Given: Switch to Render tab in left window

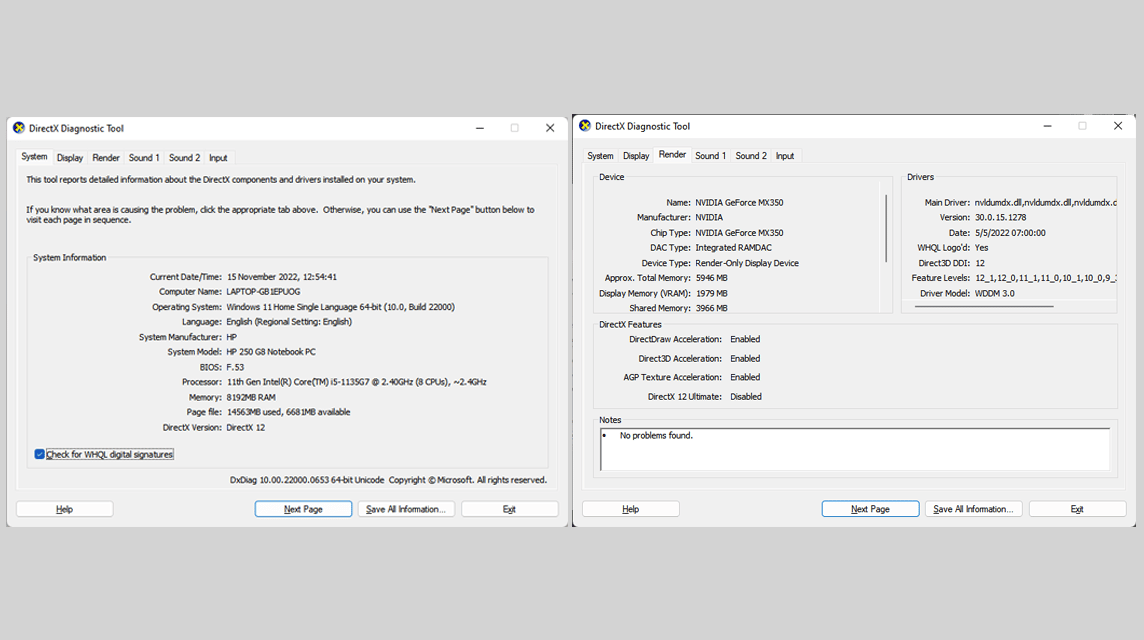Looking at the screenshot, I should [x=106, y=158].
